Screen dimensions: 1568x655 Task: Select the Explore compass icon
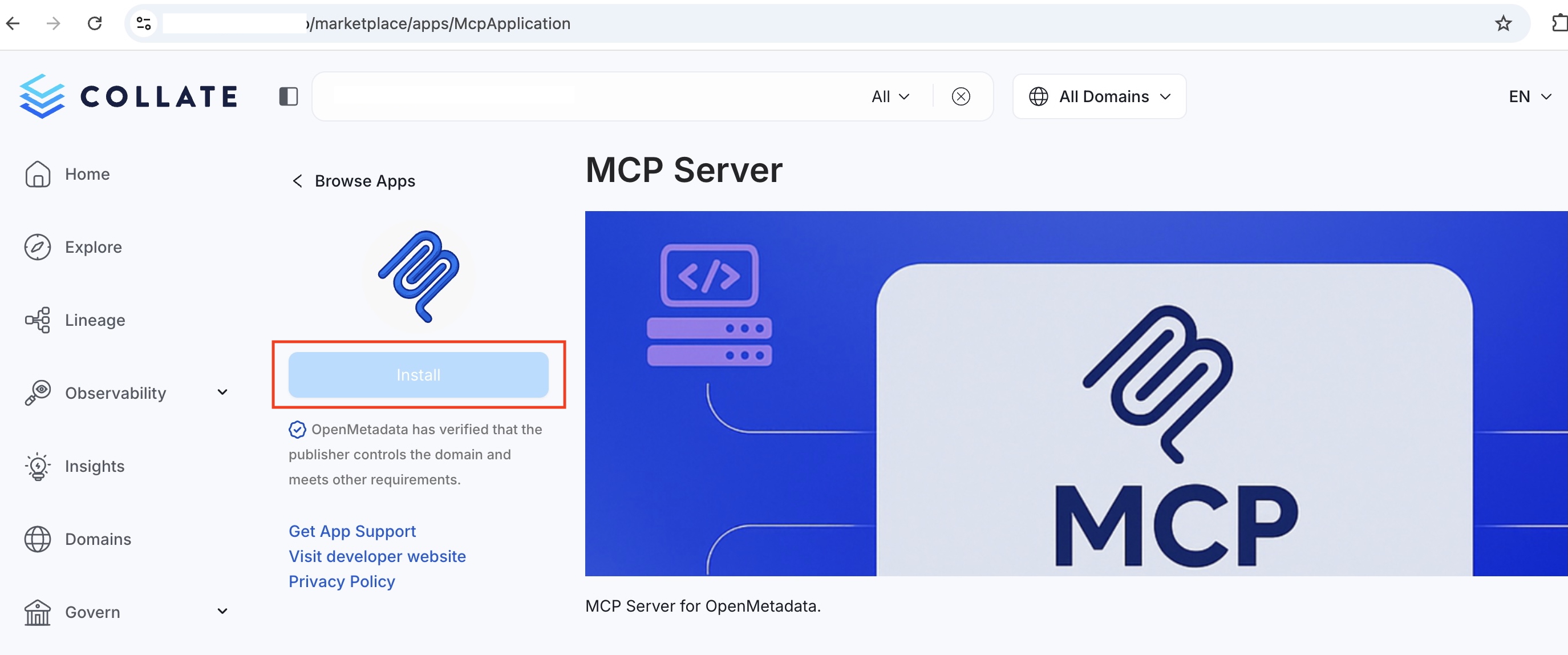[38, 246]
